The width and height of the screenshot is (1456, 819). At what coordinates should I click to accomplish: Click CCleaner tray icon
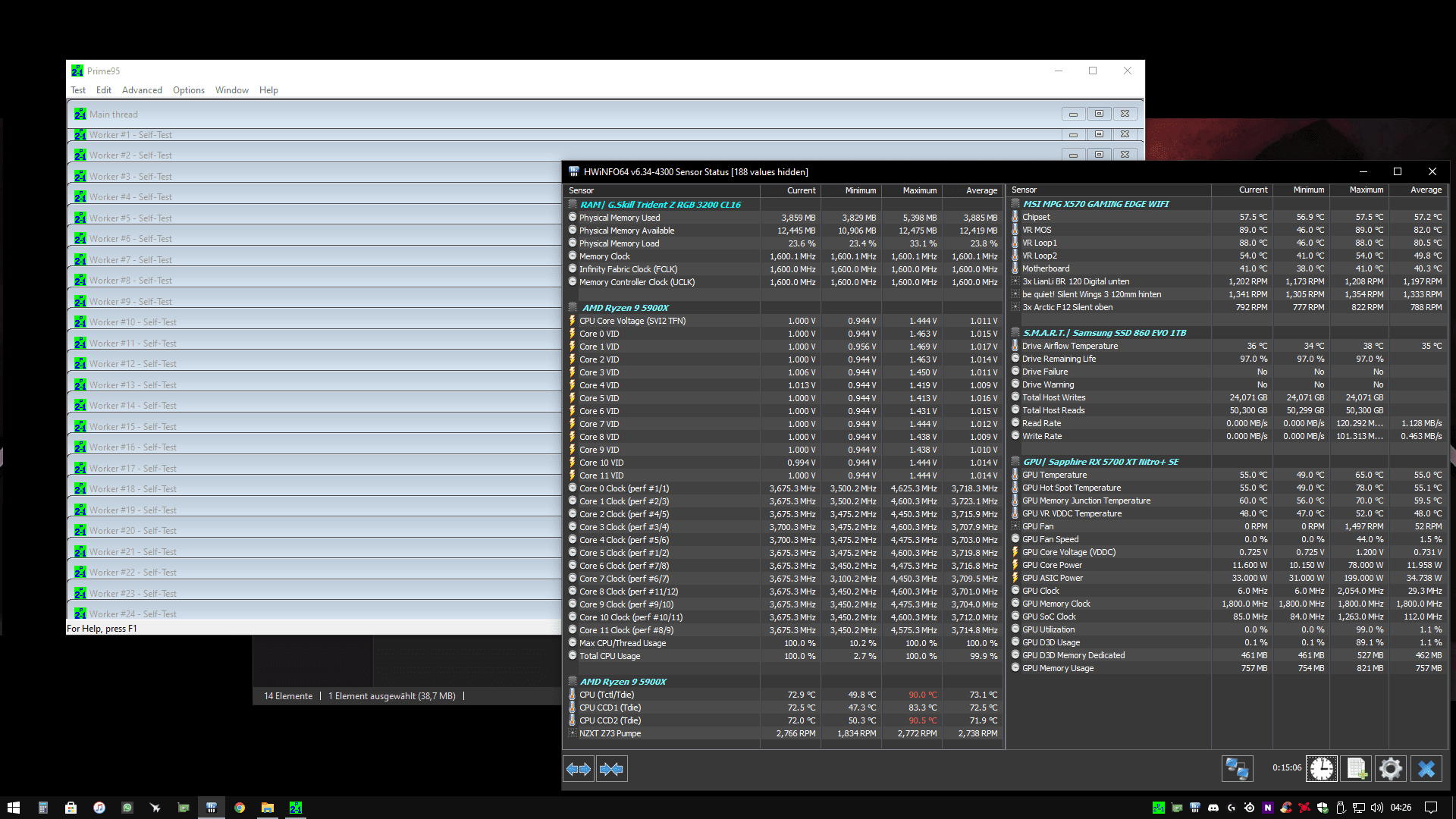[1286, 808]
